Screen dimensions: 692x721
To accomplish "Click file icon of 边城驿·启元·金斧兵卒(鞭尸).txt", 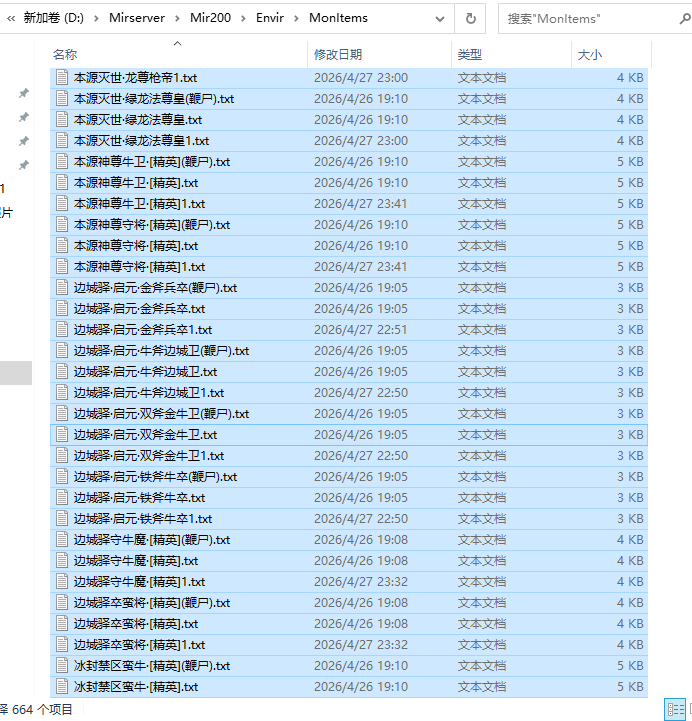I will pyautogui.click(x=62, y=287).
